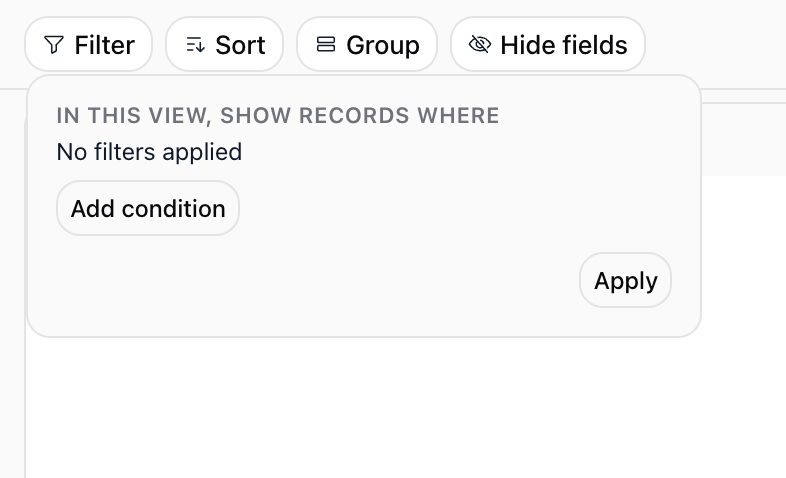Click the descending-lines Sort icon

coord(195,45)
